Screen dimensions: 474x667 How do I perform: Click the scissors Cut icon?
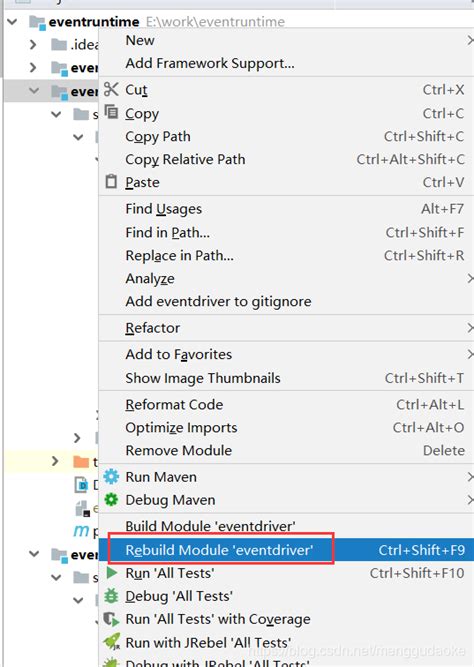pyautogui.click(x=111, y=89)
